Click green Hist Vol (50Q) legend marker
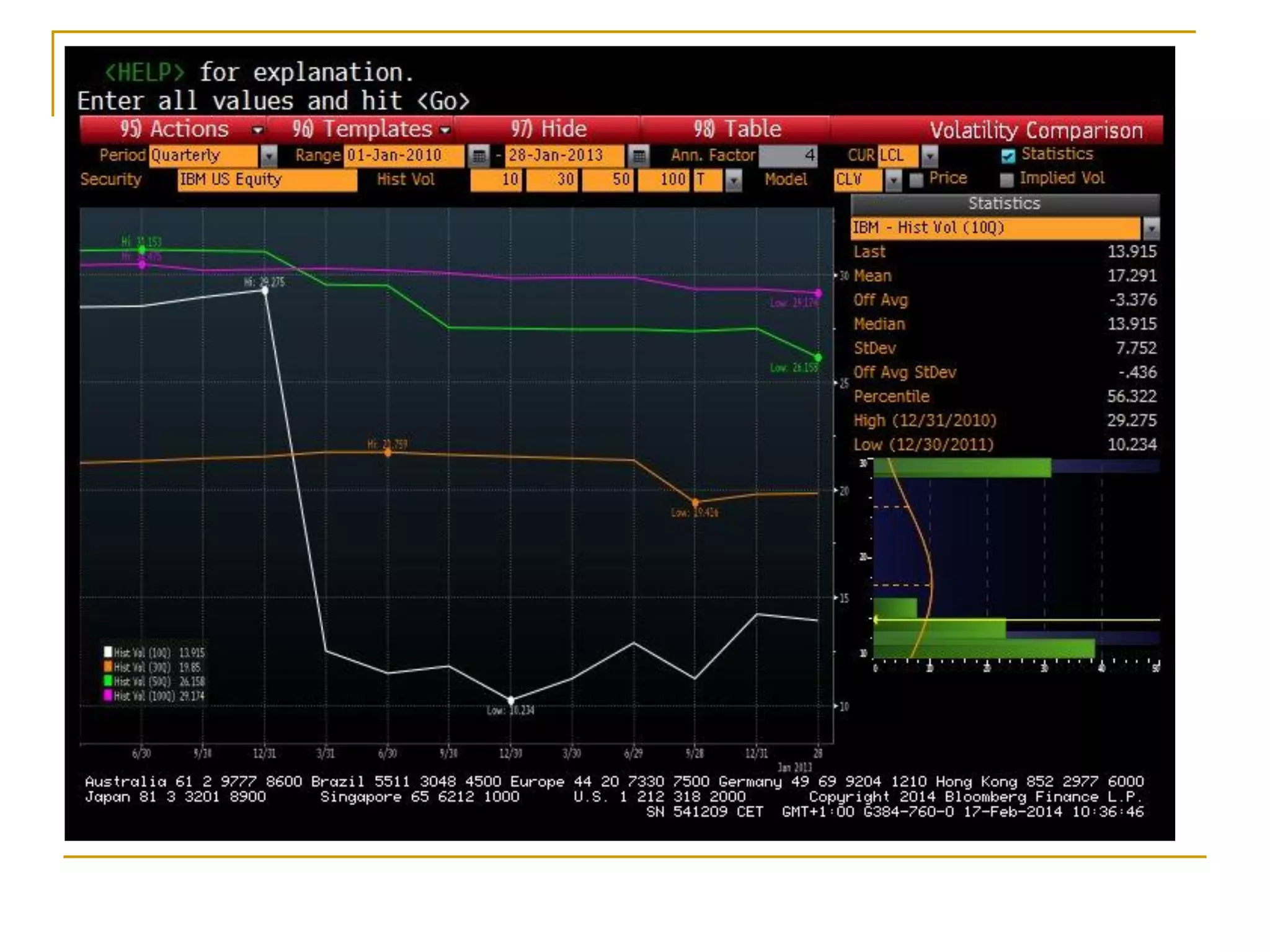Viewport: 1270px width, 952px height. [108, 681]
